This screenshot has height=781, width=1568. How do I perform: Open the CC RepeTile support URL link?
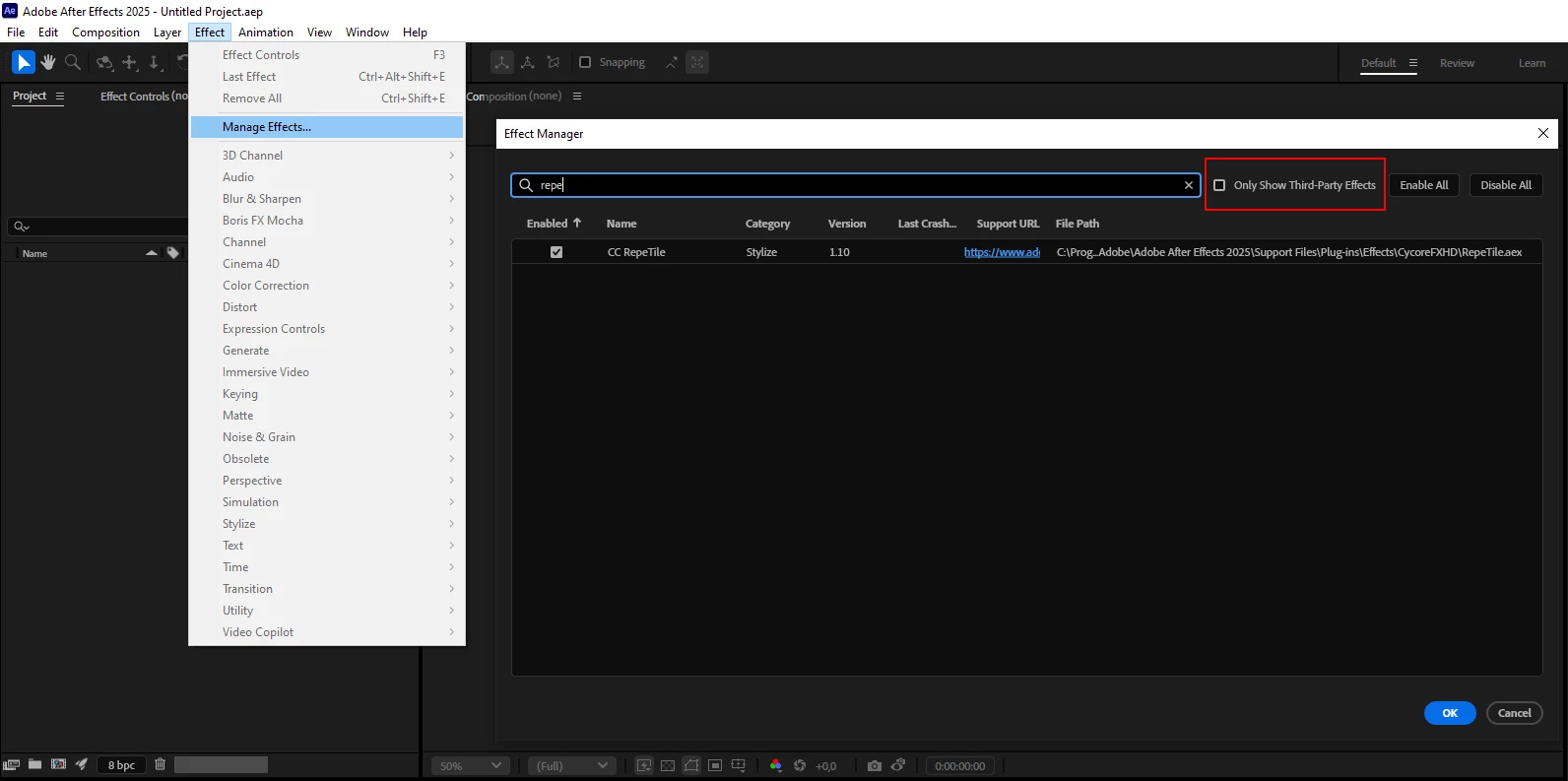pos(1002,252)
